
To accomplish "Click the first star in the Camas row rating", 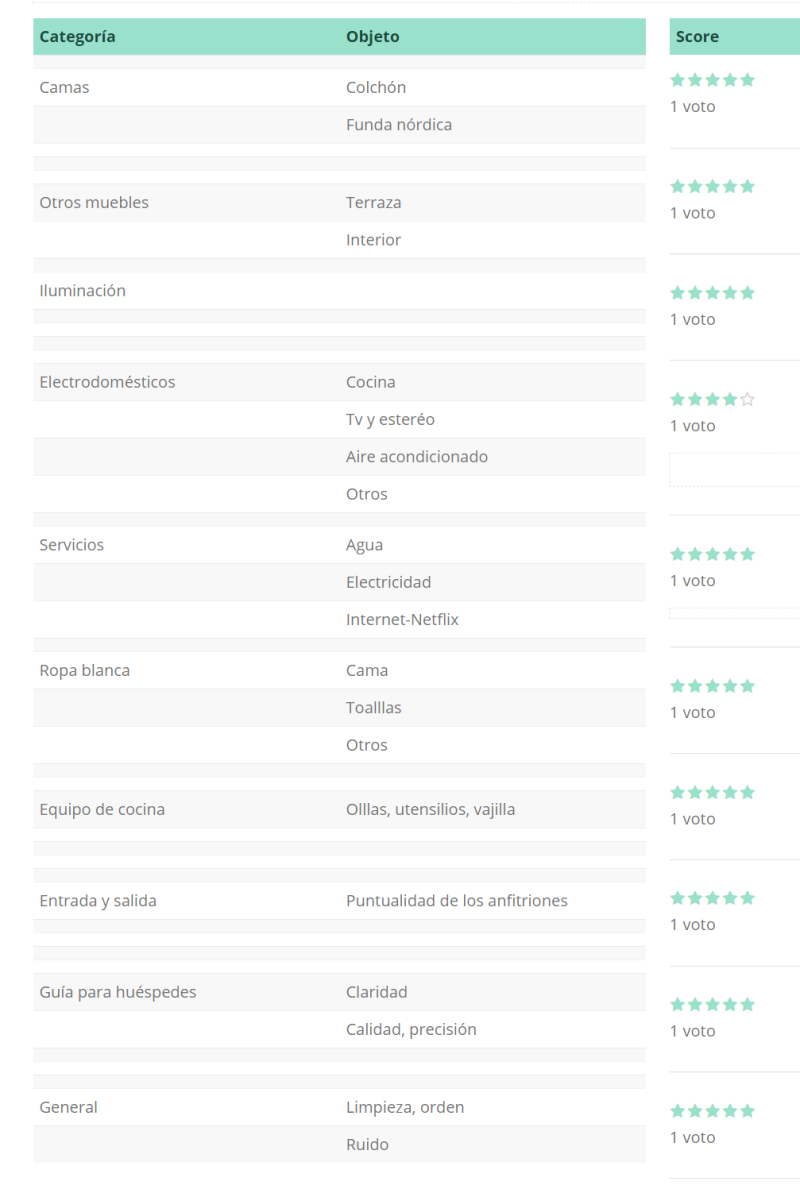I will coord(678,80).
